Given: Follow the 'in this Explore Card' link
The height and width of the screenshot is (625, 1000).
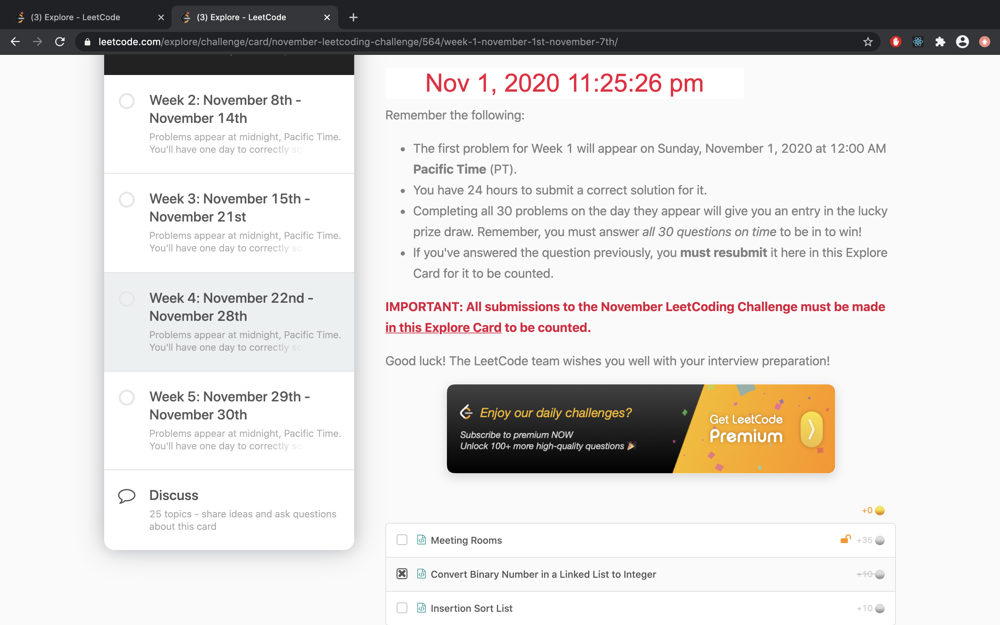Looking at the screenshot, I should pos(443,327).
